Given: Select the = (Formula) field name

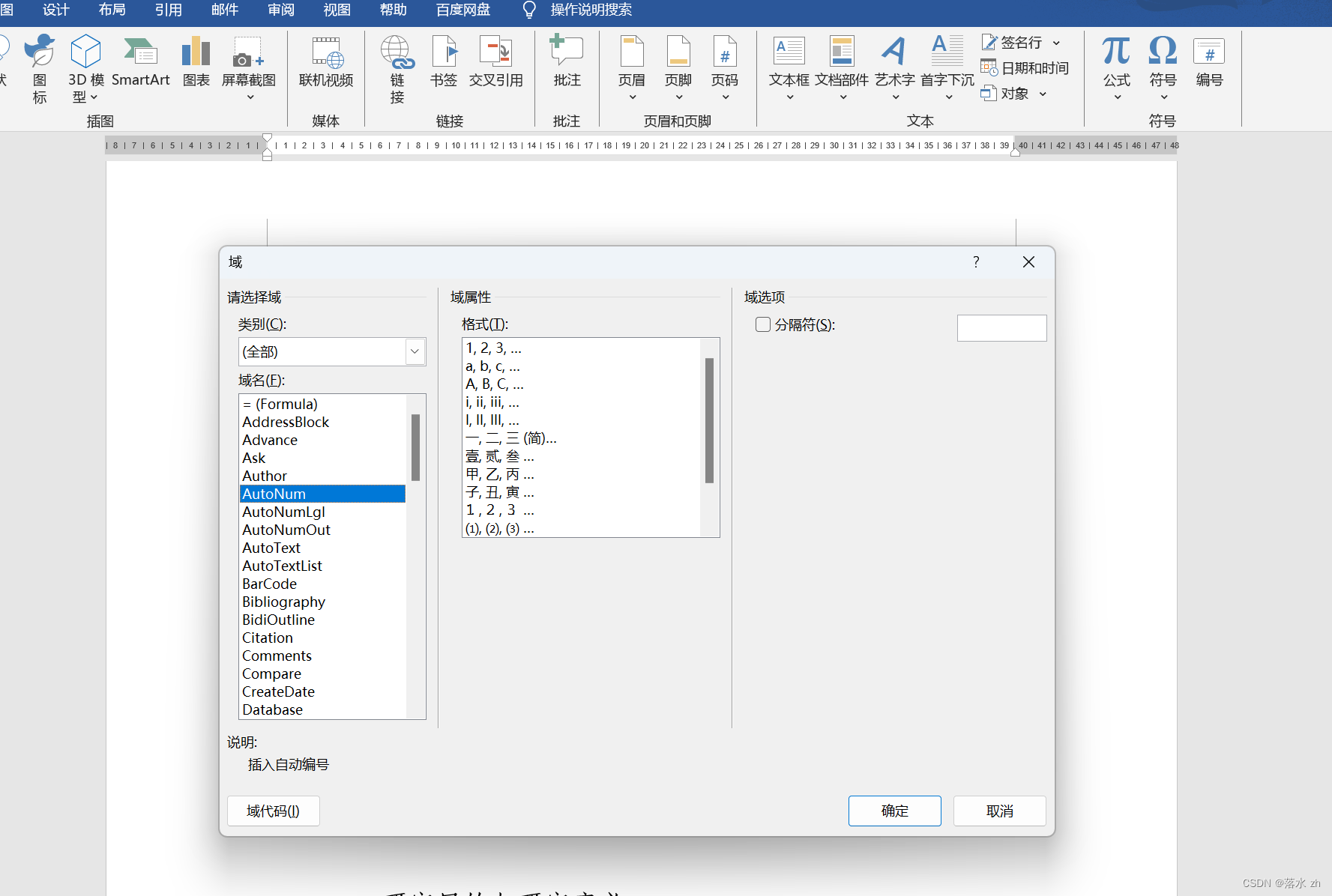Looking at the screenshot, I should [322, 404].
